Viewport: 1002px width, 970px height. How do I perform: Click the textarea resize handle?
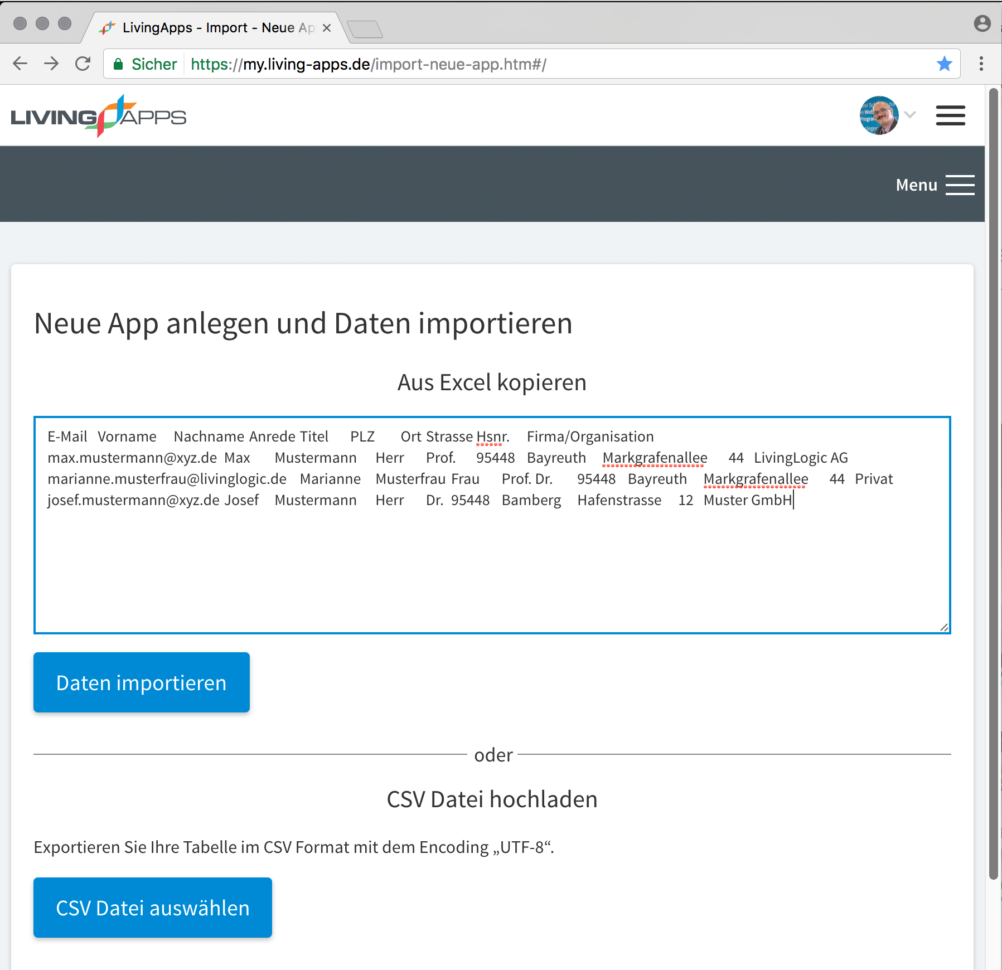click(x=942, y=626)
